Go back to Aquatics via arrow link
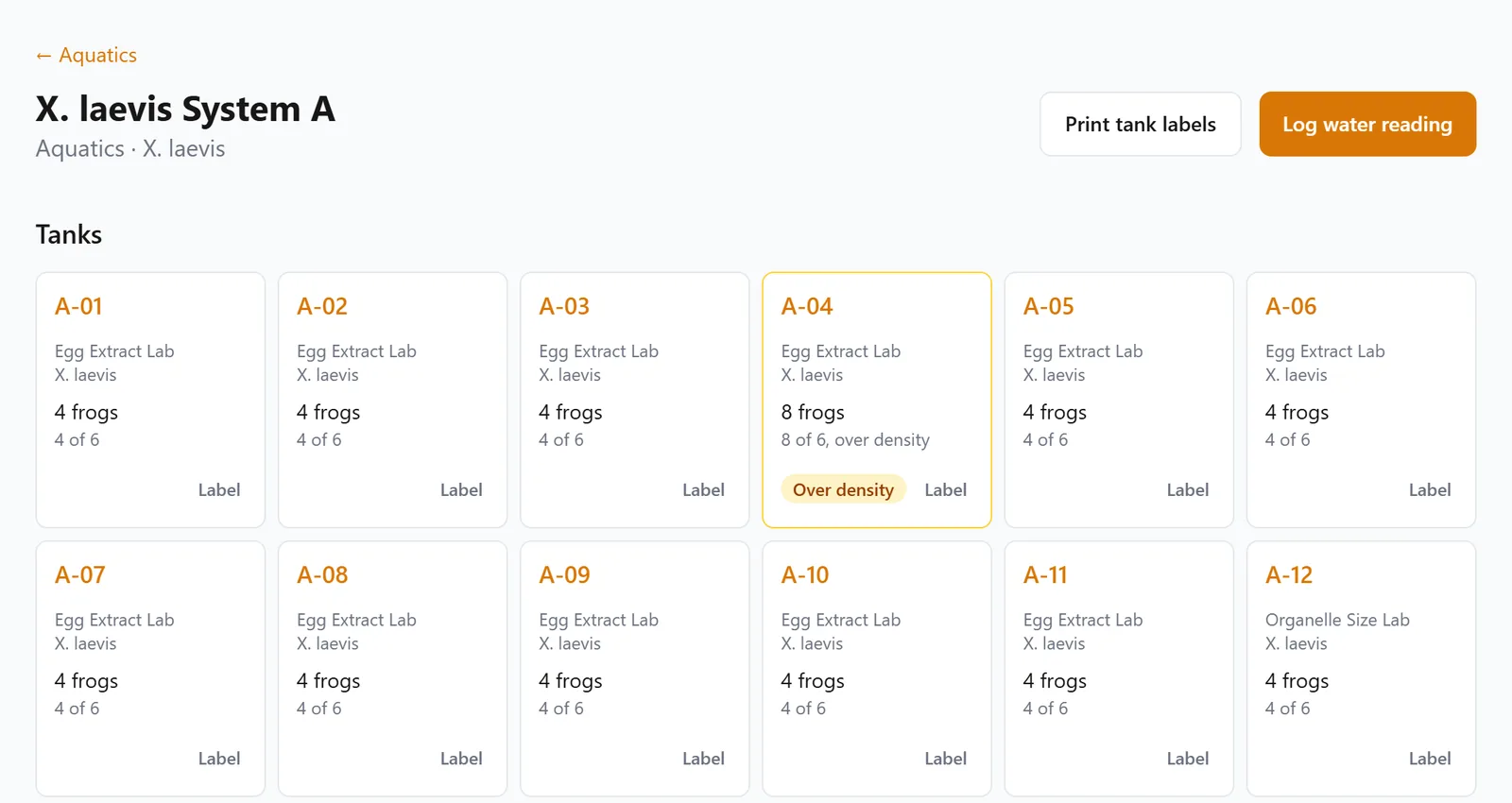Image resolution: width=1512 pixels, height=803 pixels. (x=86, y=55)
